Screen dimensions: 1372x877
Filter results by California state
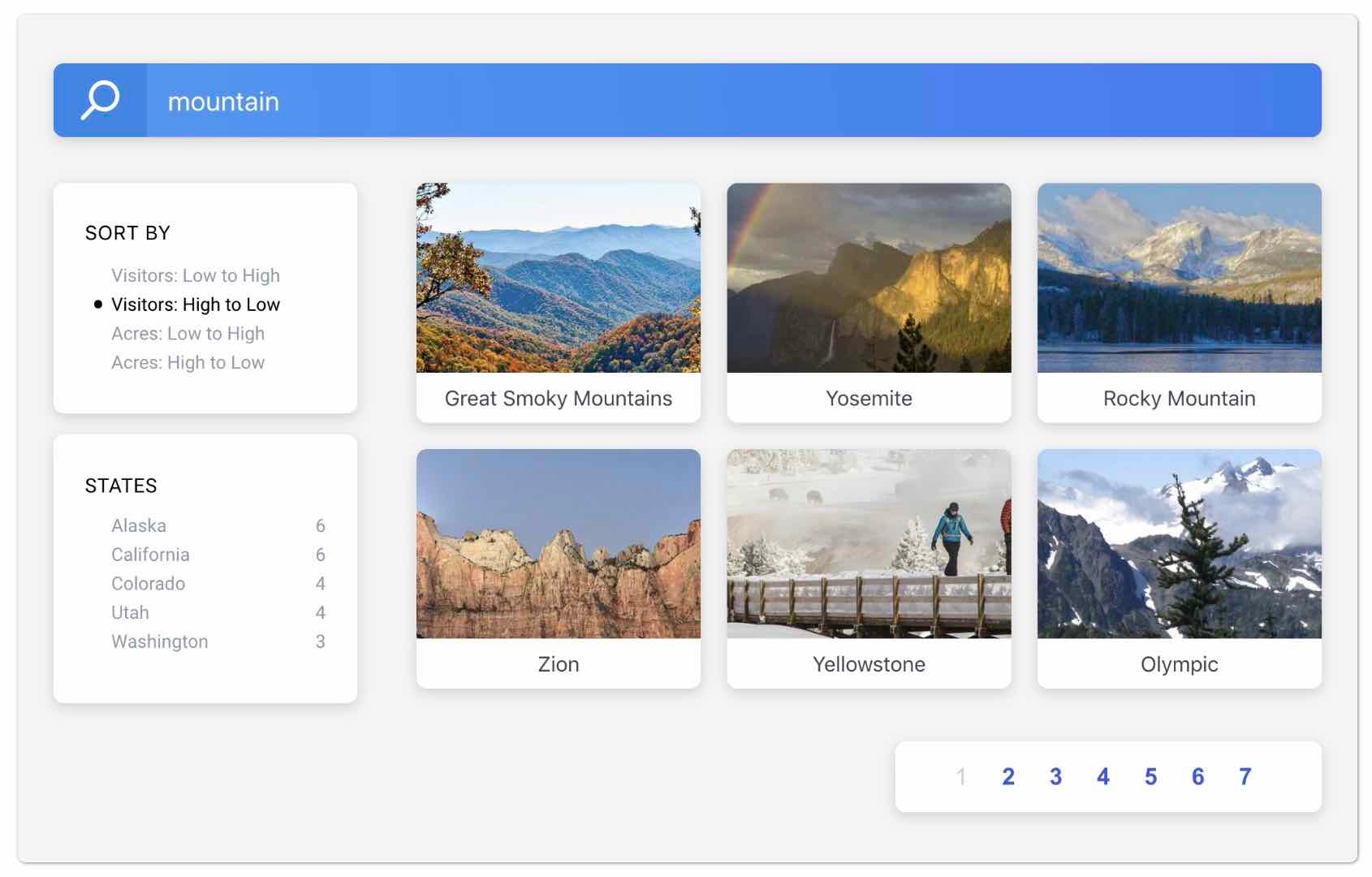(x=150, y=555)
